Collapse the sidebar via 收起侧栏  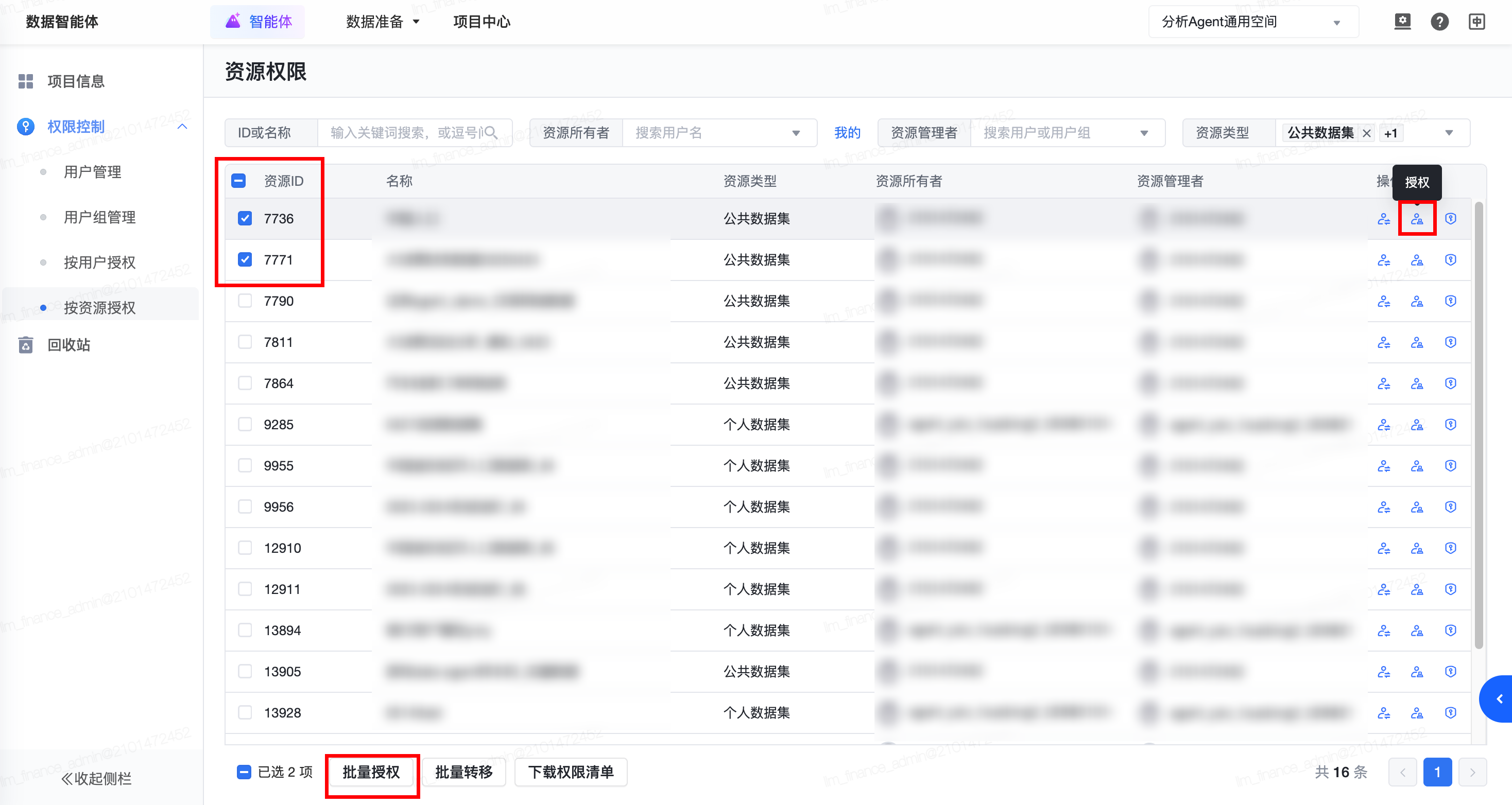point(97,779)
